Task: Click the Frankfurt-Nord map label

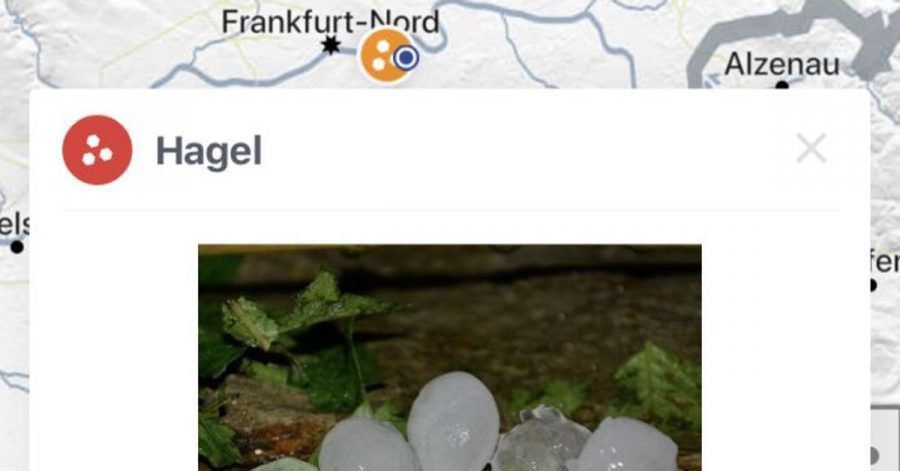Action: [331, 22]
